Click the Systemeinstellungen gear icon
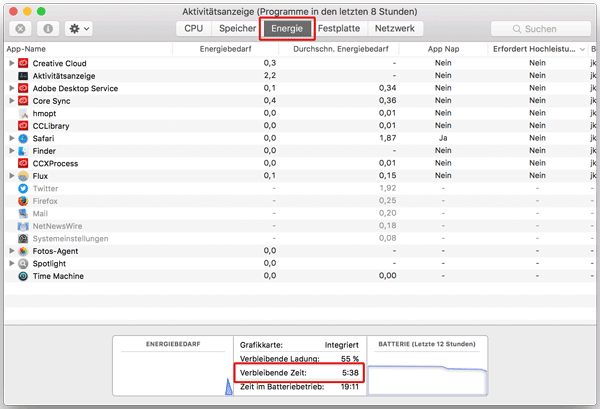Viewport: 600px width, 409px height. pos(23,238)
